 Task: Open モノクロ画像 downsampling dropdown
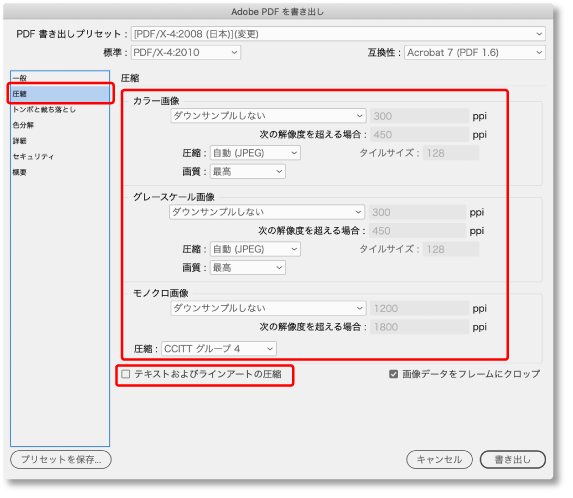[x=268, y=308]
